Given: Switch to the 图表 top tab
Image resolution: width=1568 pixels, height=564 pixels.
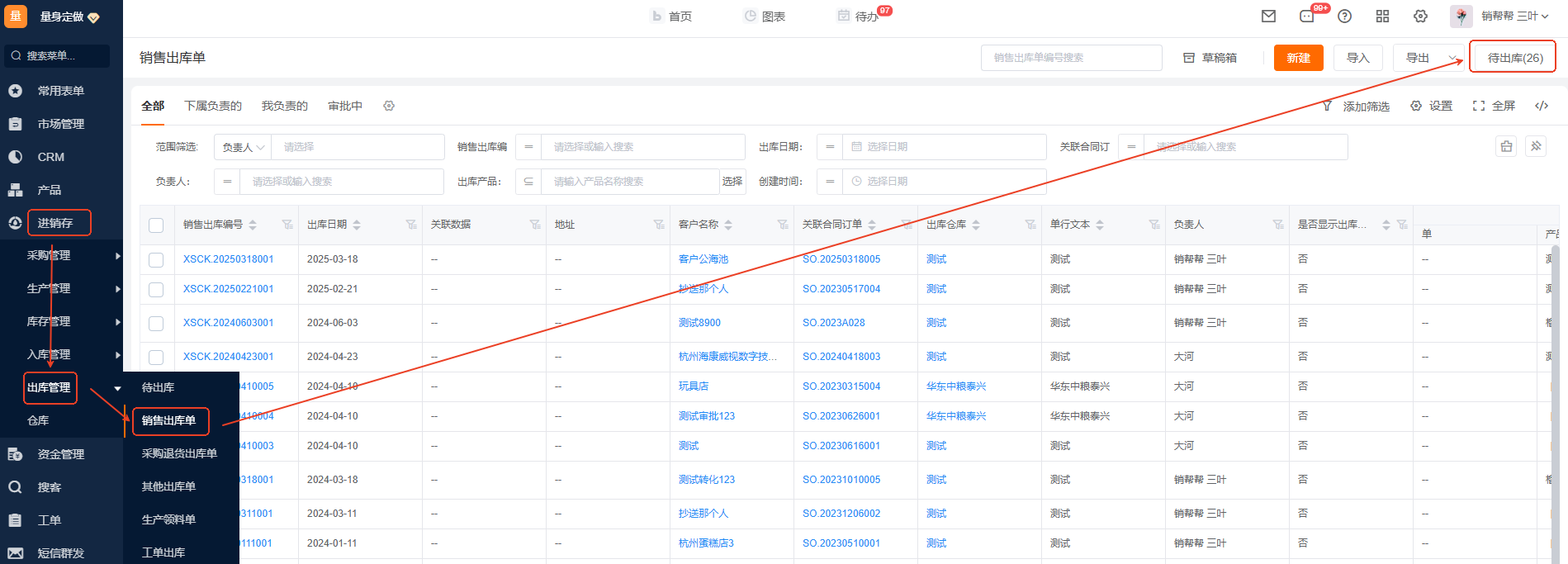Looking at the screenshot, I should pos(765,16).
